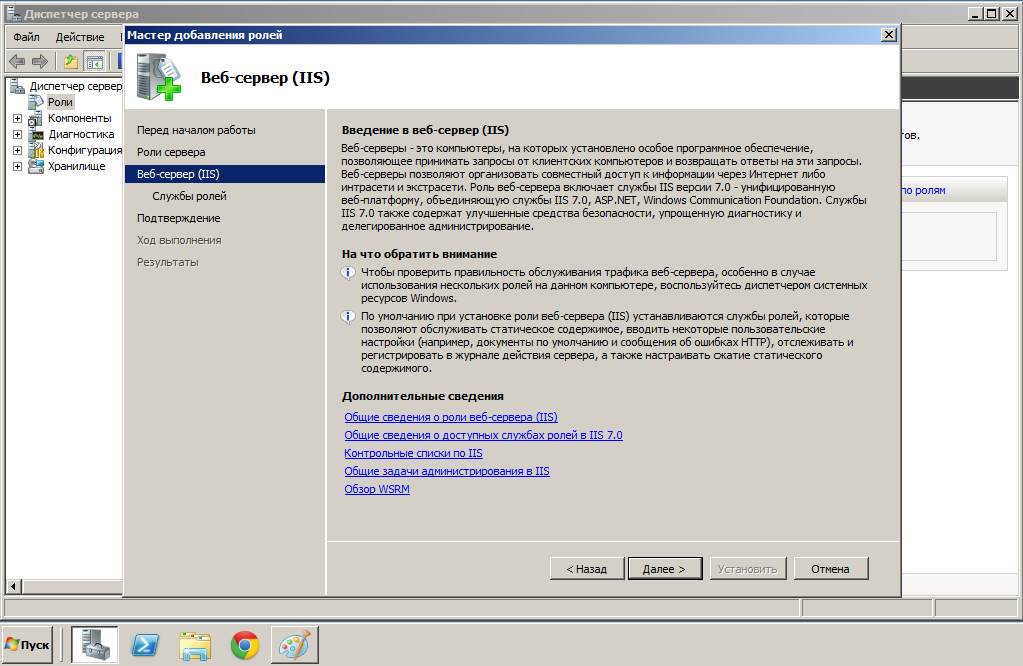Image resolution: width=1023 pixels, height=666 pixels.
Task: Launch Google Chrome from the taskbar
Action: 245,645
